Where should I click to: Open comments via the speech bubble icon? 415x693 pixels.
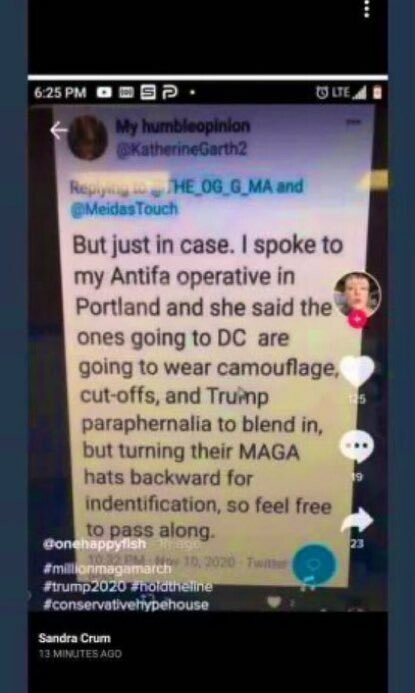coord(357,446)
